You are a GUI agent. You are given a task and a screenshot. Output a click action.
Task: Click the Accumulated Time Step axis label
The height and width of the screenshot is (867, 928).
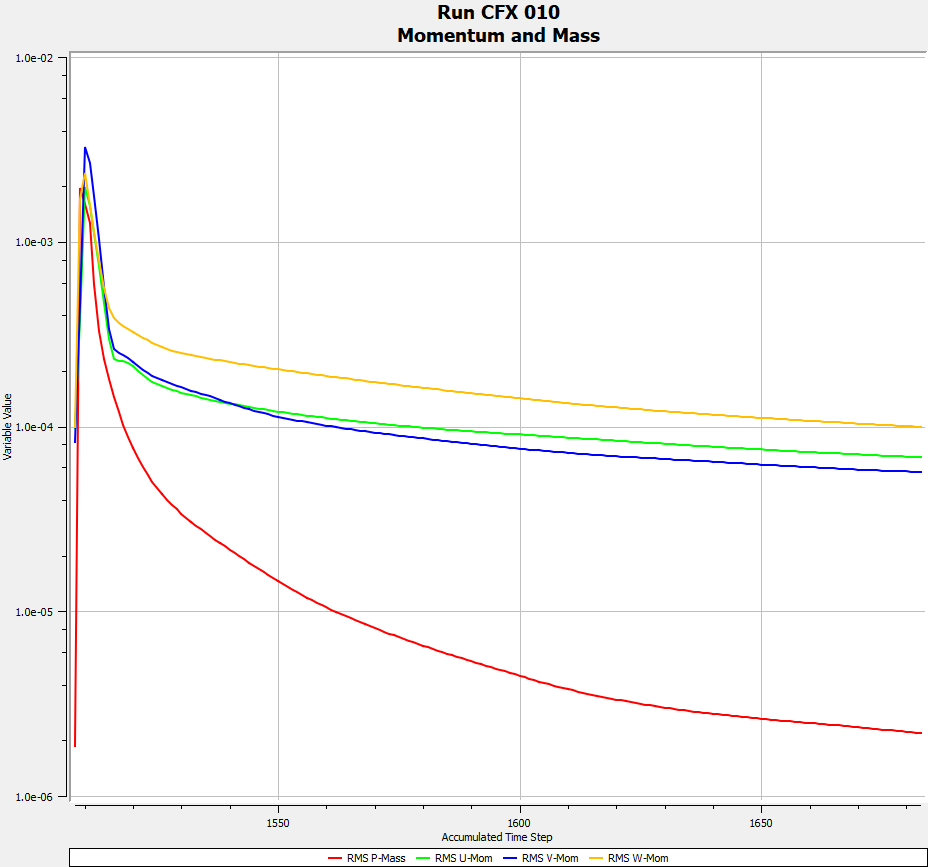click(x=496, y=837)
